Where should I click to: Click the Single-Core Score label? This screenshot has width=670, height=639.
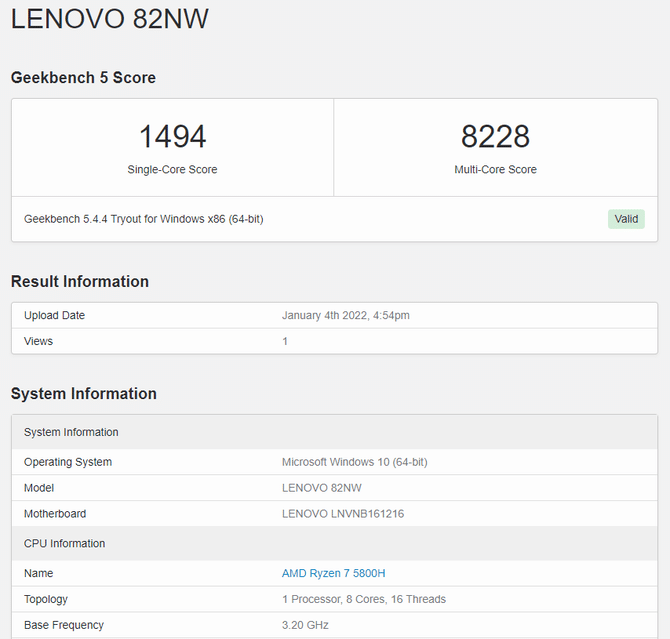(172, 169)
